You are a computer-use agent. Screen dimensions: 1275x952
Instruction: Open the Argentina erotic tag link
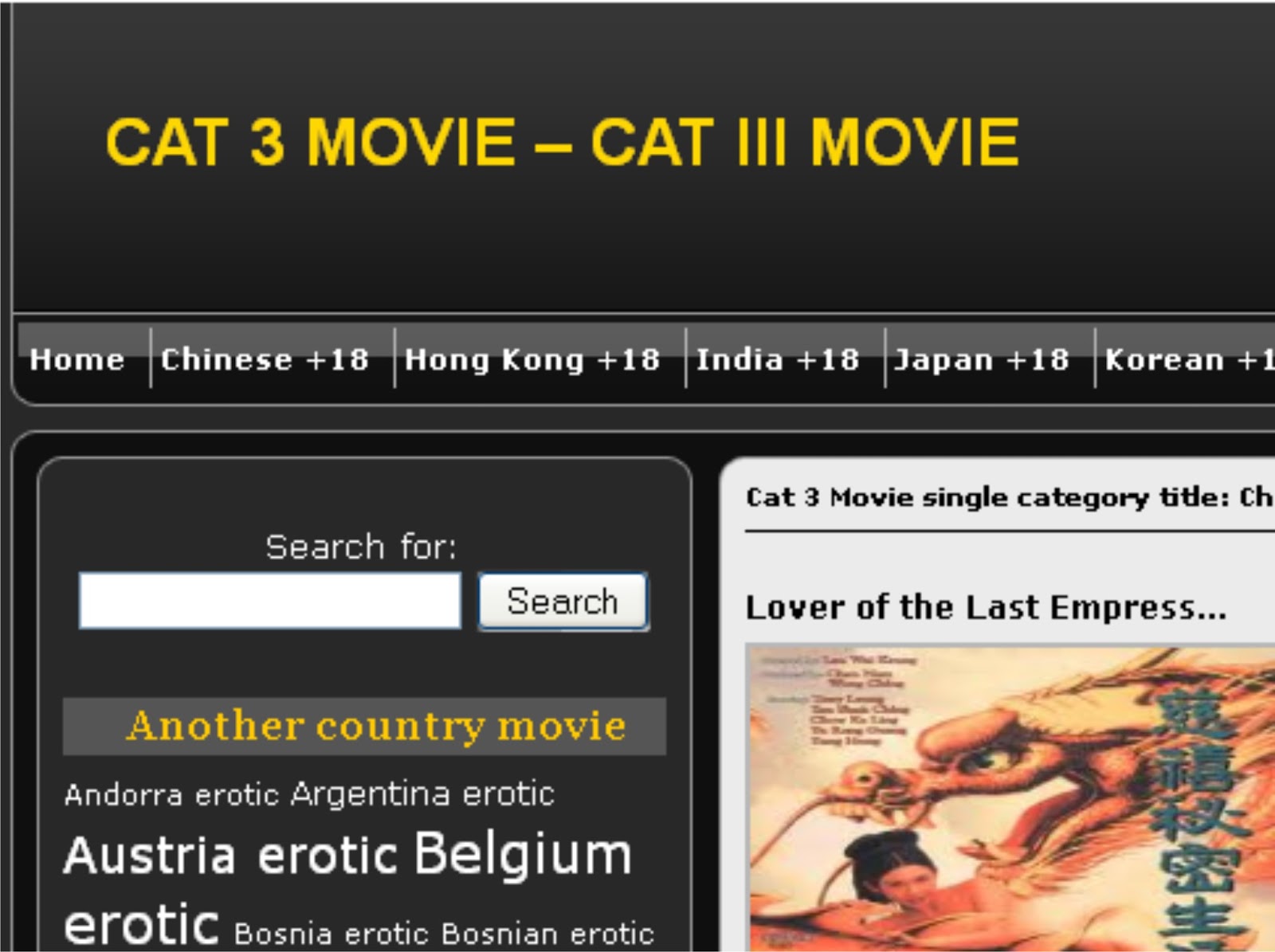tap(422, 794)
